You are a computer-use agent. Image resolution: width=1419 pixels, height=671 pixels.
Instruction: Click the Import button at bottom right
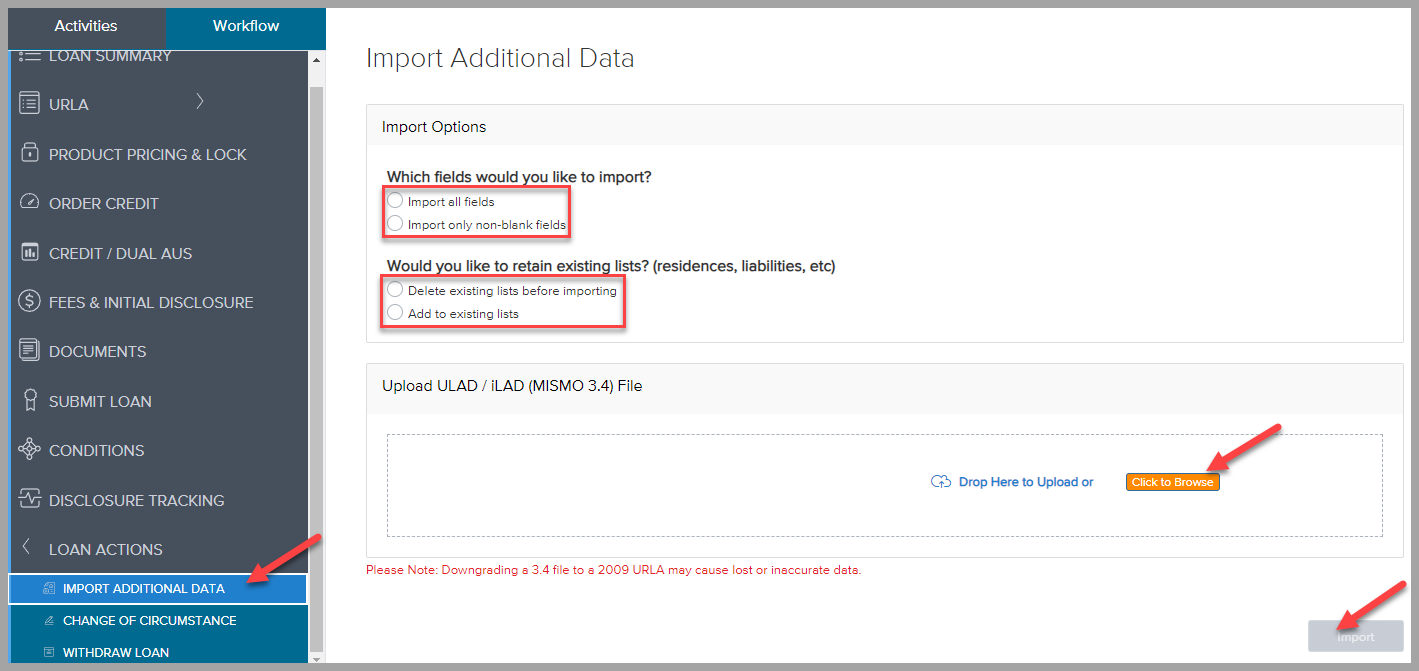tap(1356, 637)
